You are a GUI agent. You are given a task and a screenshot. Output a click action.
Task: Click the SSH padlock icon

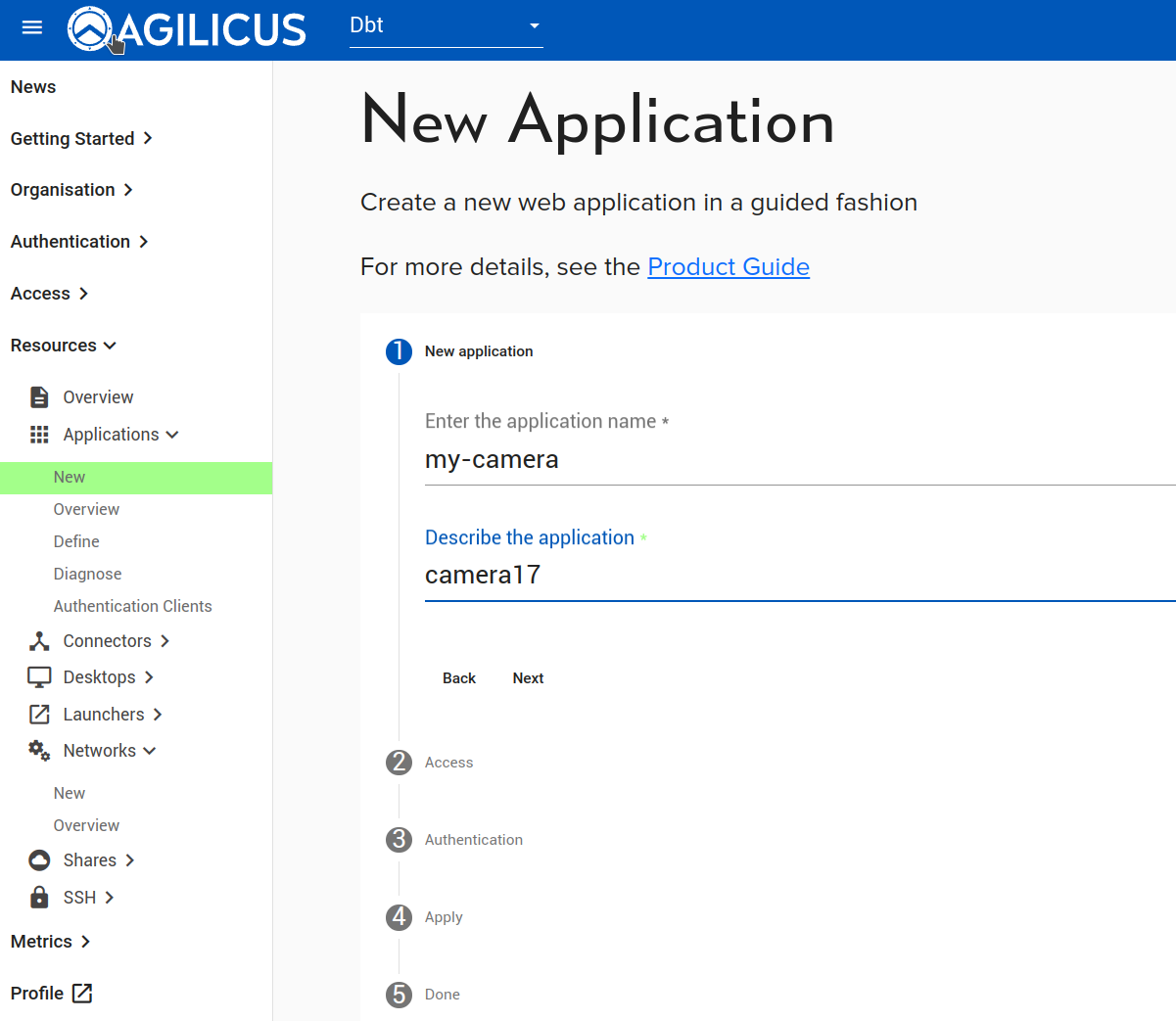pos(39,897)
